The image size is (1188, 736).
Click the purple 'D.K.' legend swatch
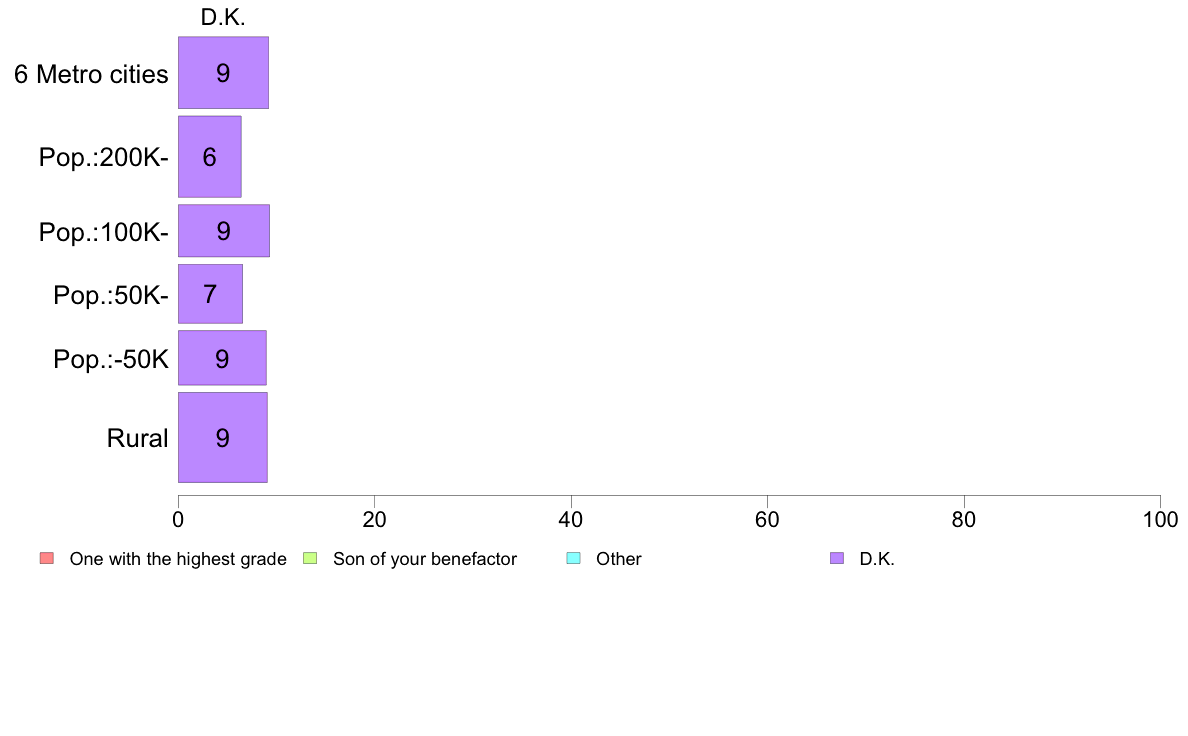[x=836, y=559]
